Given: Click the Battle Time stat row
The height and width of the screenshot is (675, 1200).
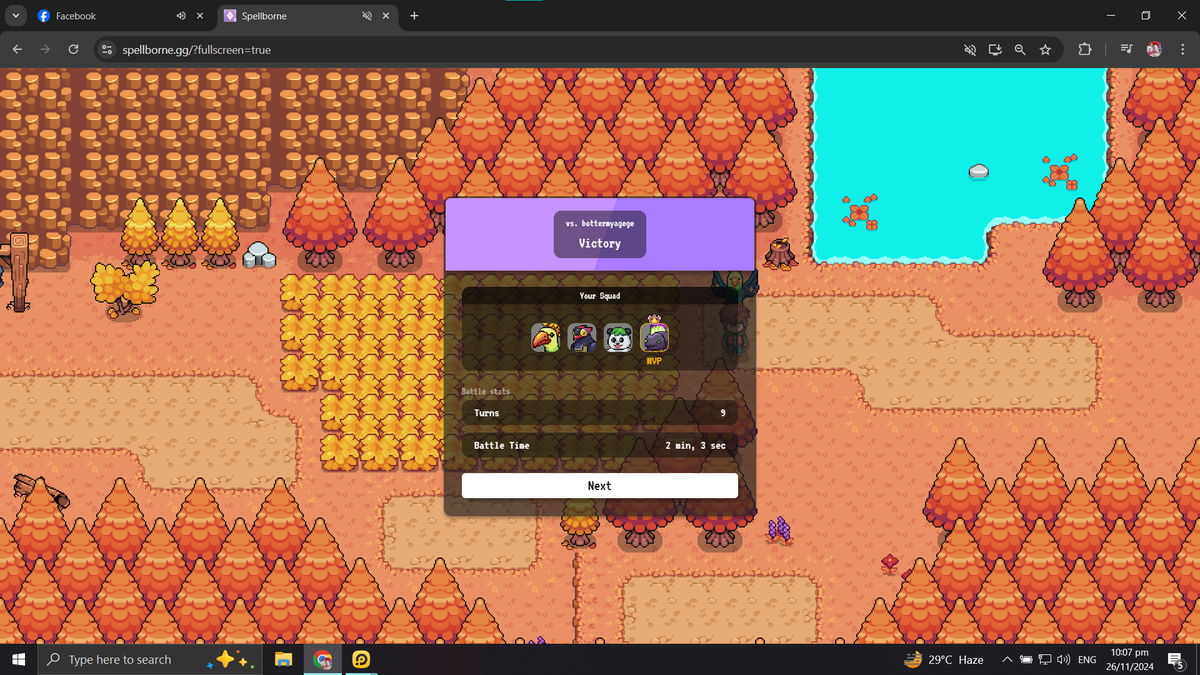Looking at the screenshot, I should point(600,445).
